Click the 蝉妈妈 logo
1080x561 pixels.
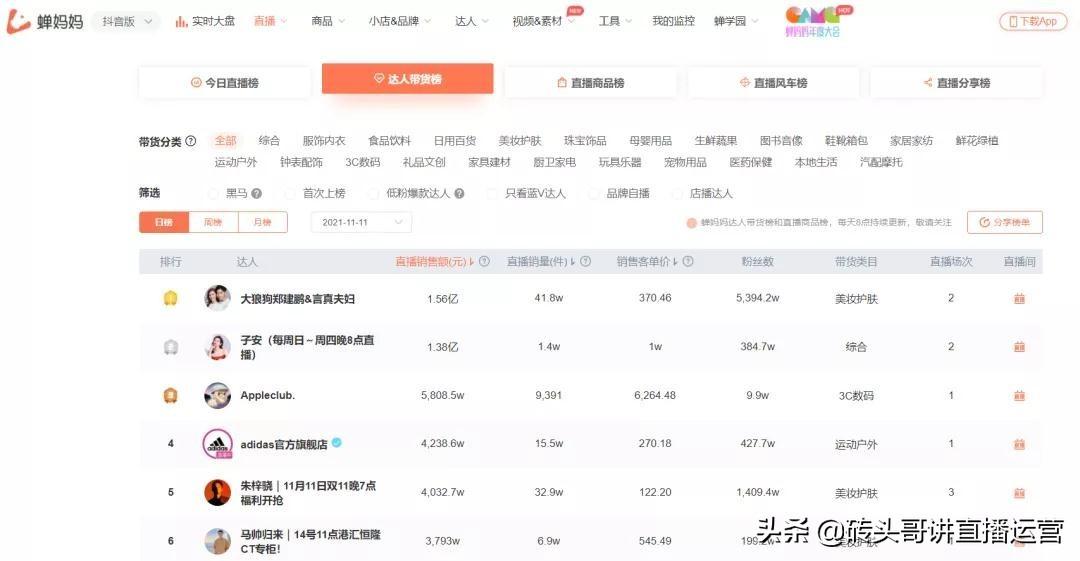(x=45, y=21)
